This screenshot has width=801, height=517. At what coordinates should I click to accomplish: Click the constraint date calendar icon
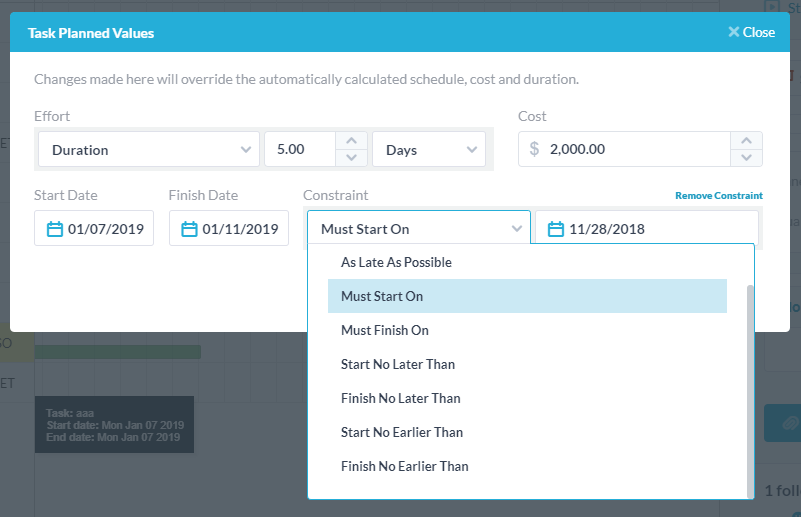click(x=556, y=229)
